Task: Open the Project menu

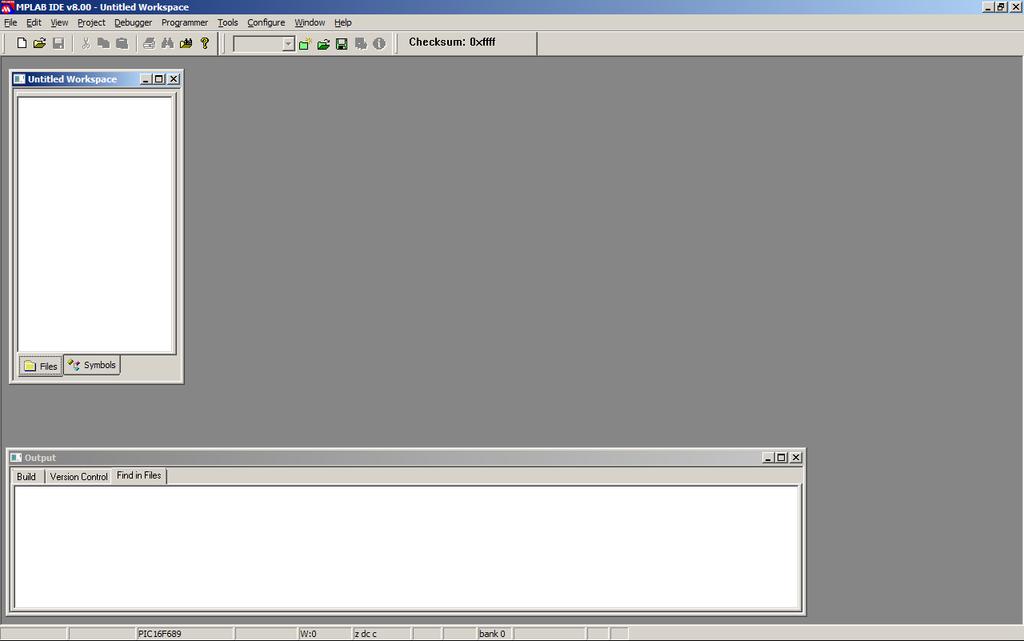Action: click(x=91, y=22)
